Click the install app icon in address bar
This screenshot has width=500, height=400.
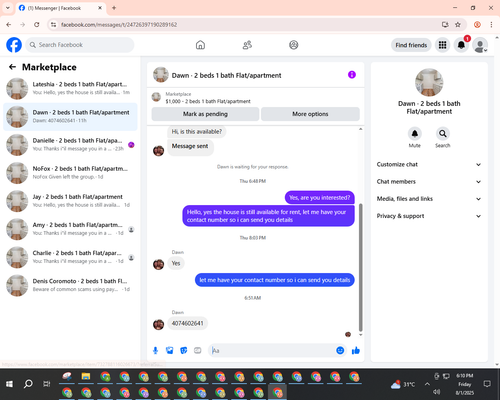tap(445, 25)
